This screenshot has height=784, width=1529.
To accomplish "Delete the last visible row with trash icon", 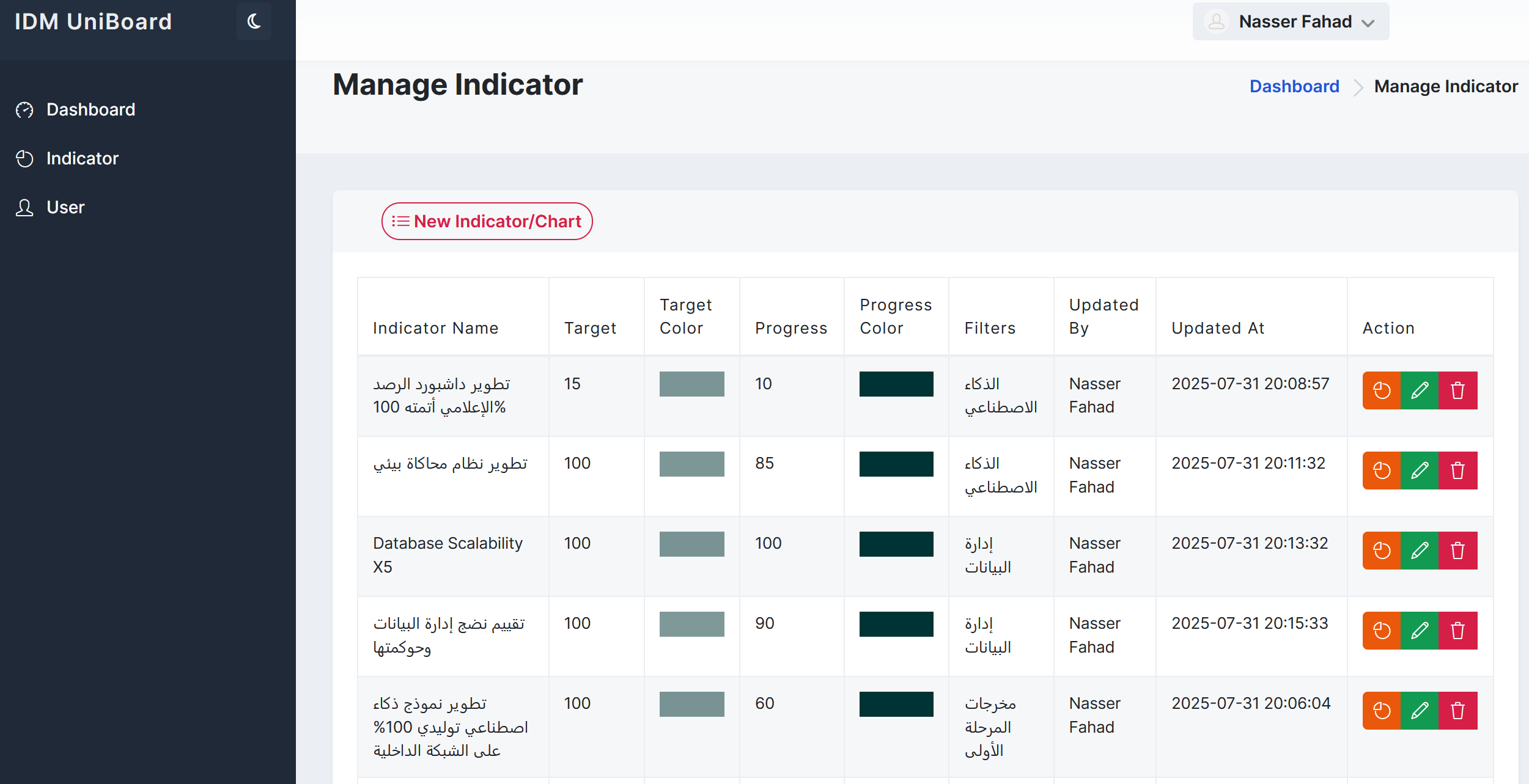I will (1457, 711).
